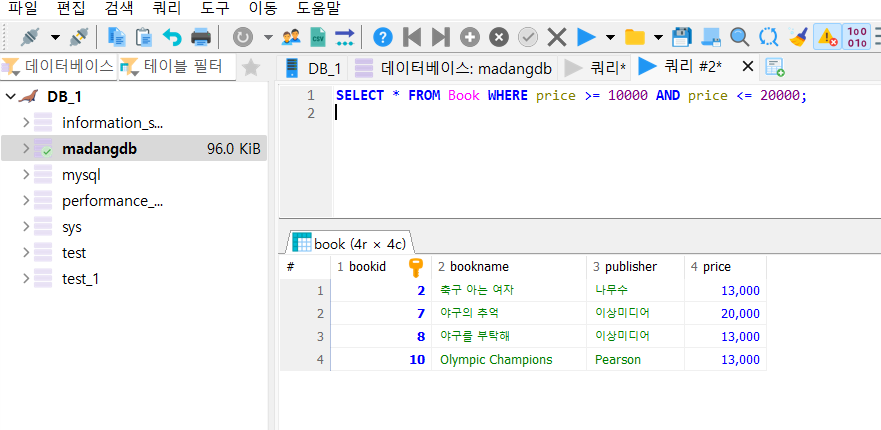Image resolution: width=881 pixels, height=430 pixels.
Task: Click the find text magnifier icon
Action: [x=739, y=38]
